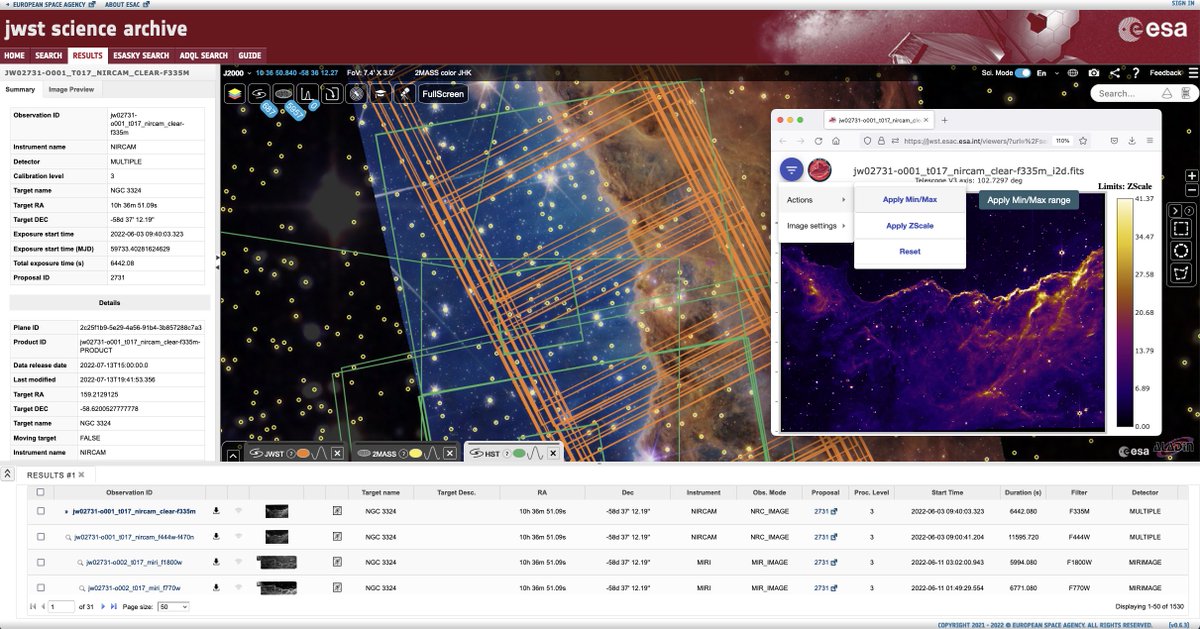Expand the layer tabs up-arrow button

(x=233, y=455)
